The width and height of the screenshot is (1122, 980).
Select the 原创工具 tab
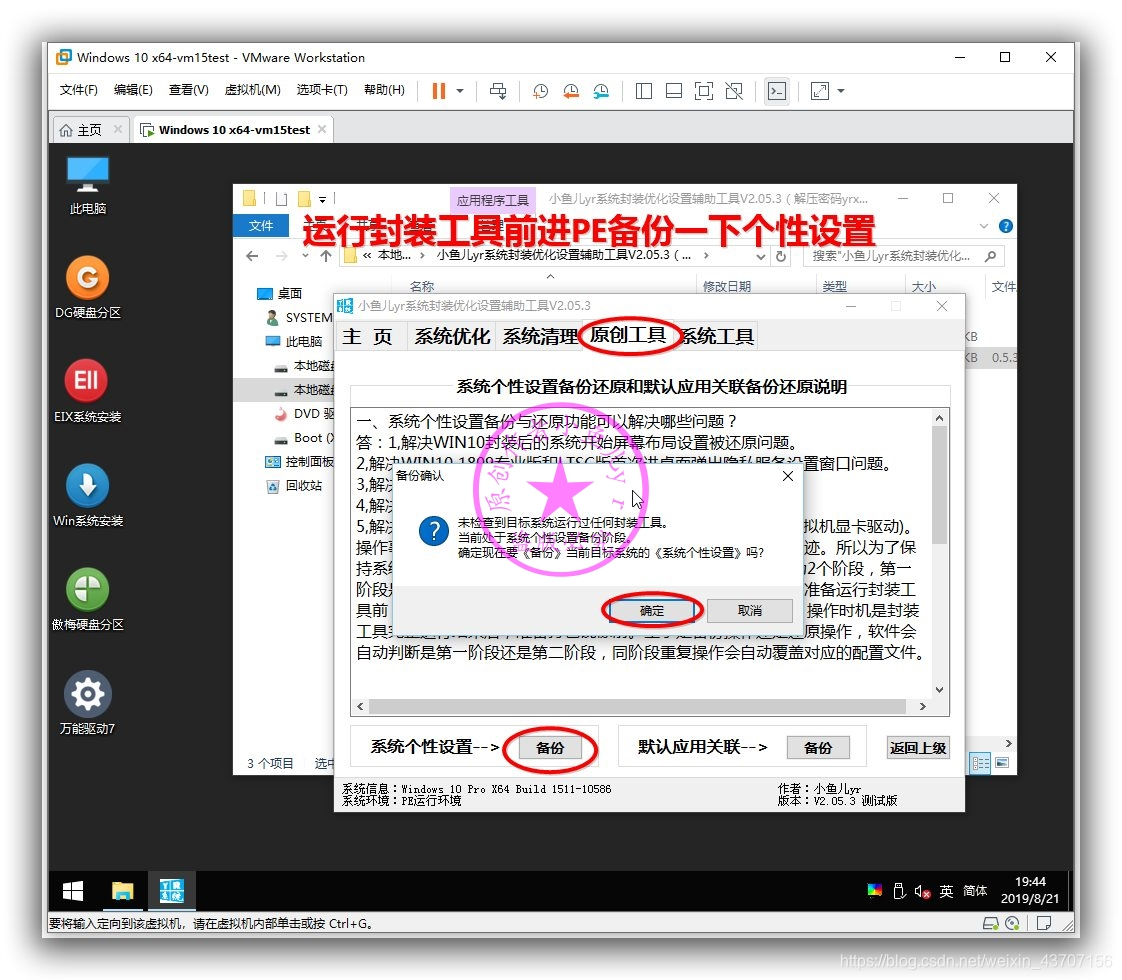(628, 335)
